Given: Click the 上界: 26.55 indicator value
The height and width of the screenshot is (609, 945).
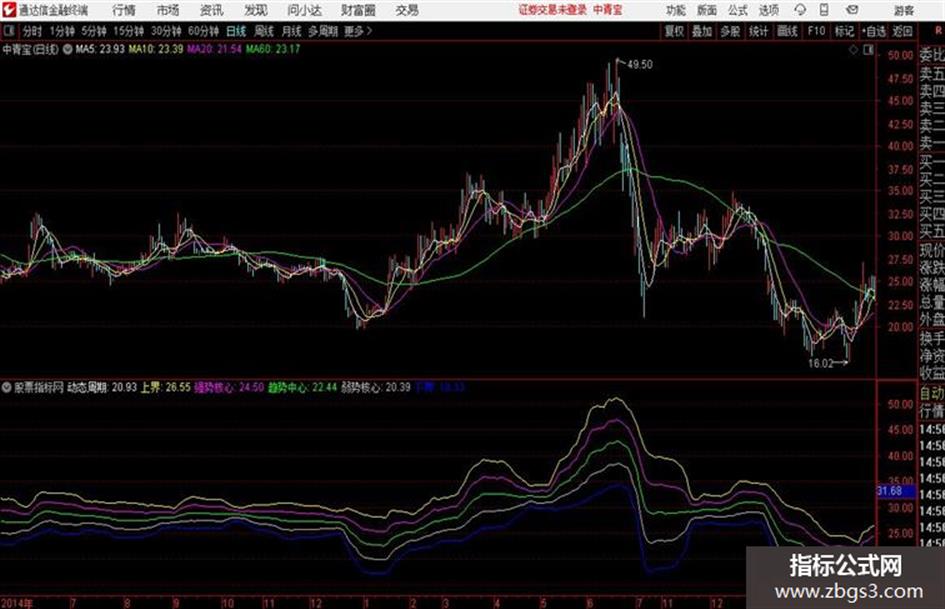Looking at the screenshot, I should (x=166, y=388).
